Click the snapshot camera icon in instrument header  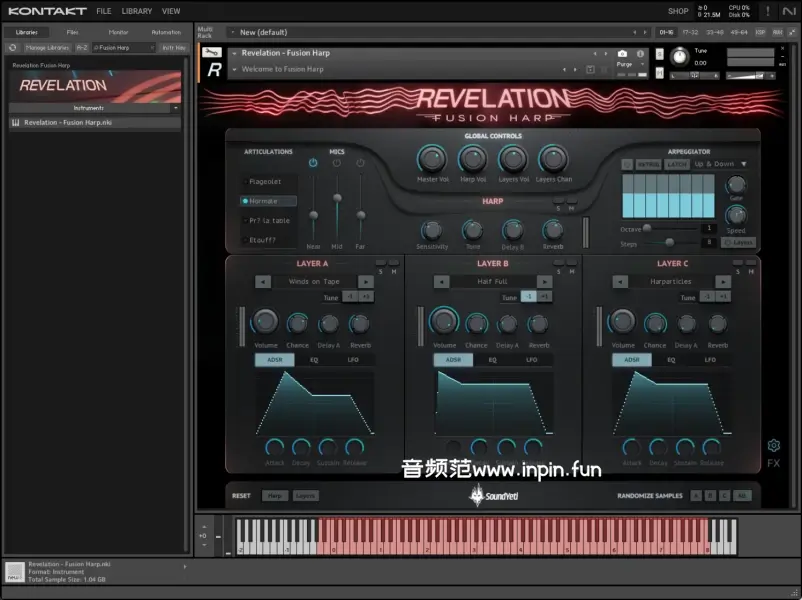tap(622, 53)
